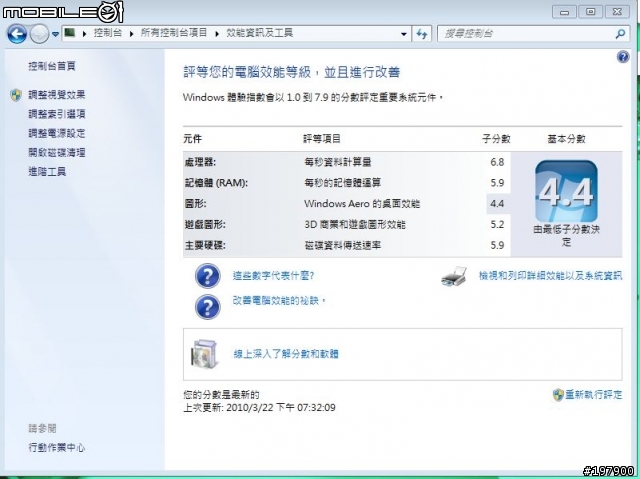Click the processor subscore 6.8
This screenshot has height=479, width=640.
pyautogui.click(x=497, y=162)
